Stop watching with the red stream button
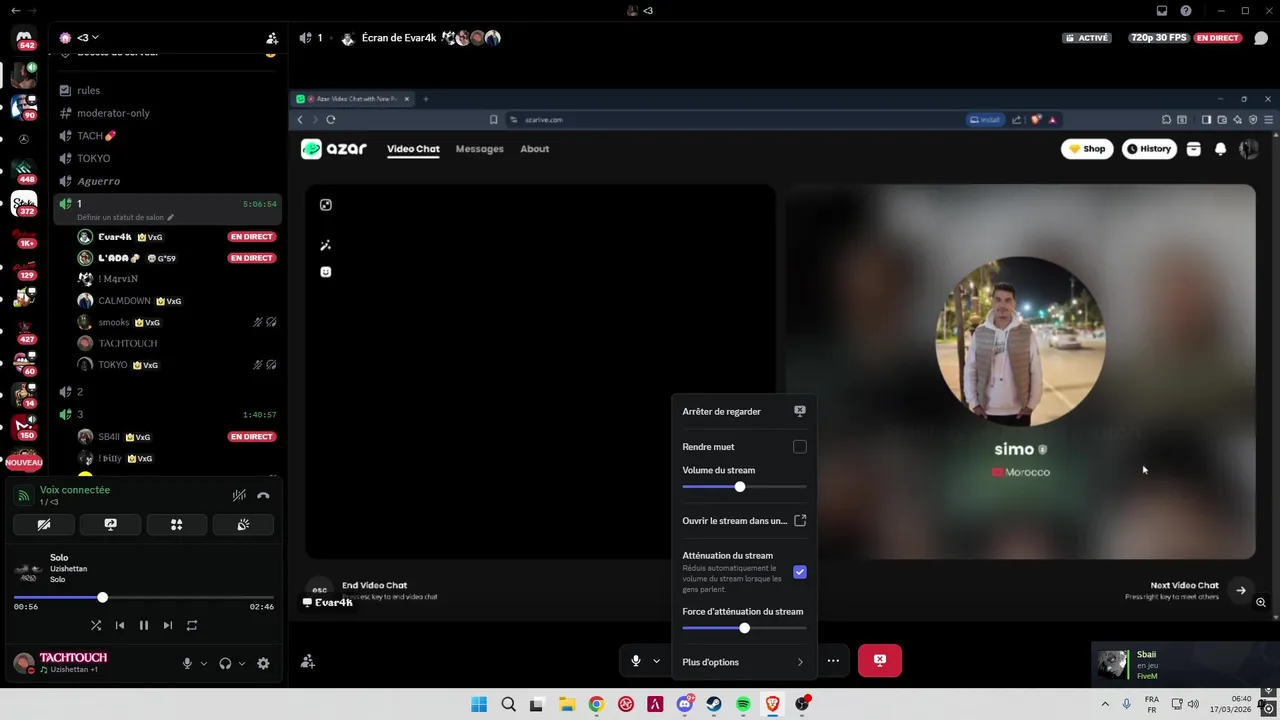Viewport: 1280px width, 720px height. pyautogui.click(x=880, y=660)
